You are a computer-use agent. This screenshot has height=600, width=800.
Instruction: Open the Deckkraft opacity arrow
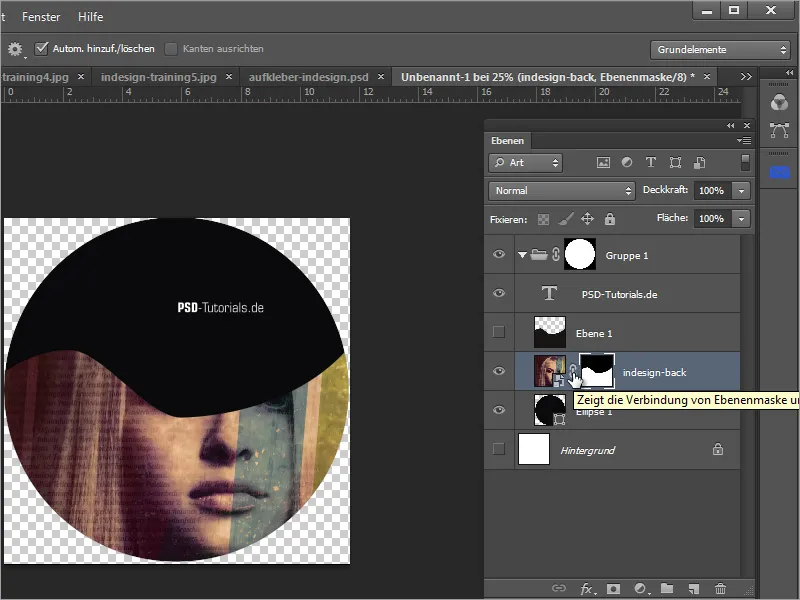741,191
